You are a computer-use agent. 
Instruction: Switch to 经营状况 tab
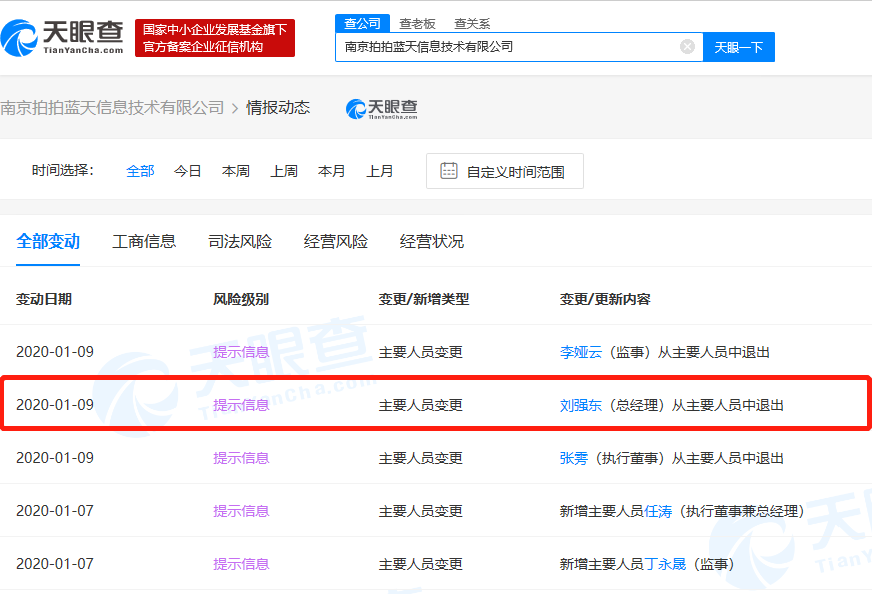pyautogui.click(x=431, y=241)
